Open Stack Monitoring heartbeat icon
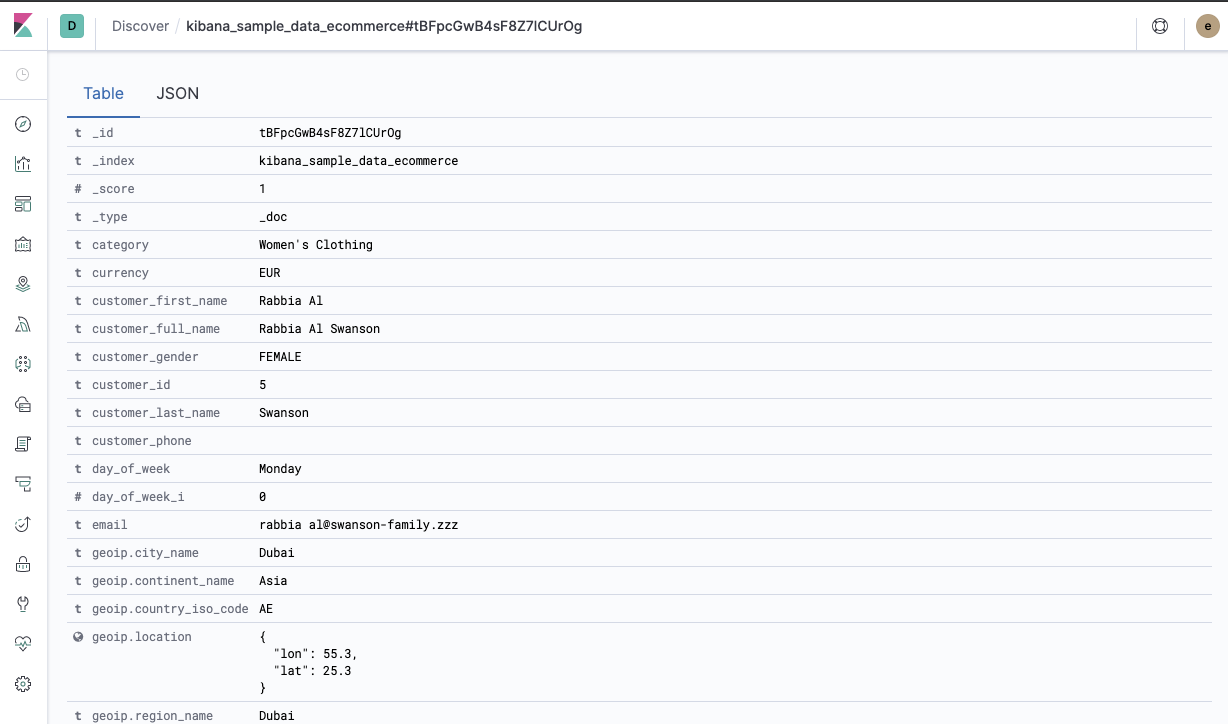Viewport: 1228px width, 724px height. [23, 644]
